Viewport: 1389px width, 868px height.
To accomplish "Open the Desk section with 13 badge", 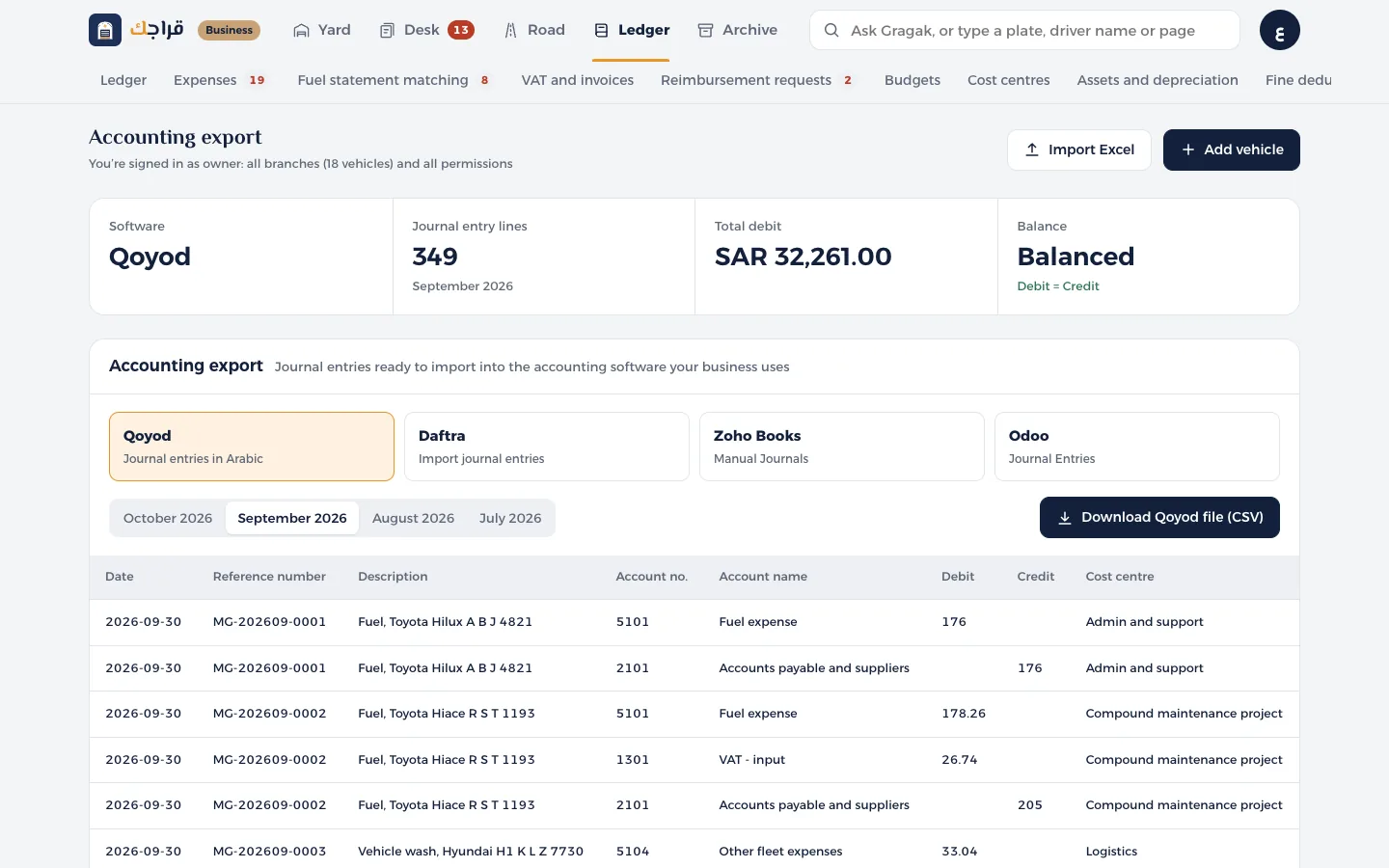I will [x=426, y=30].
